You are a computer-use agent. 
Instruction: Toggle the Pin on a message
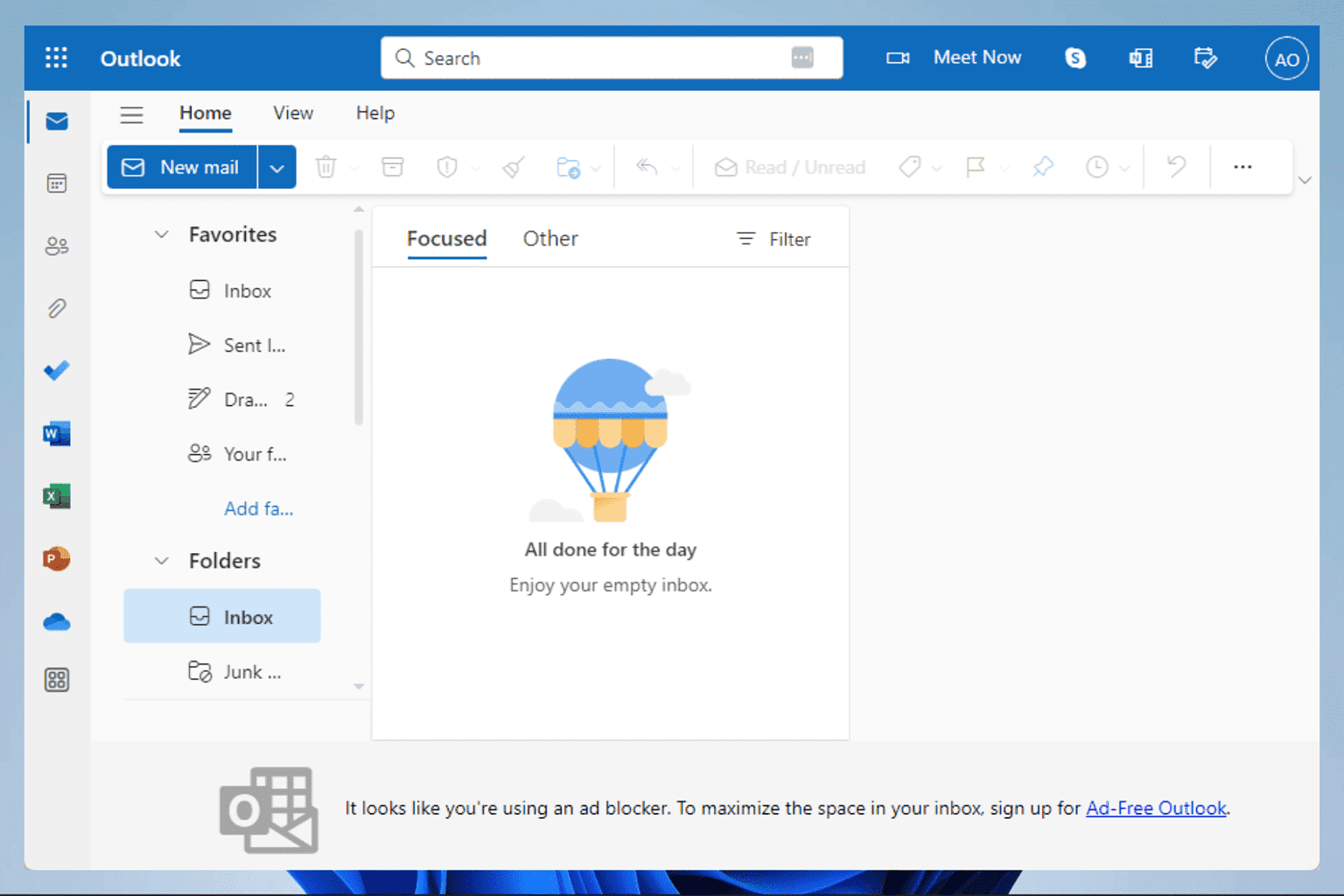click(x=1042, y=166)
